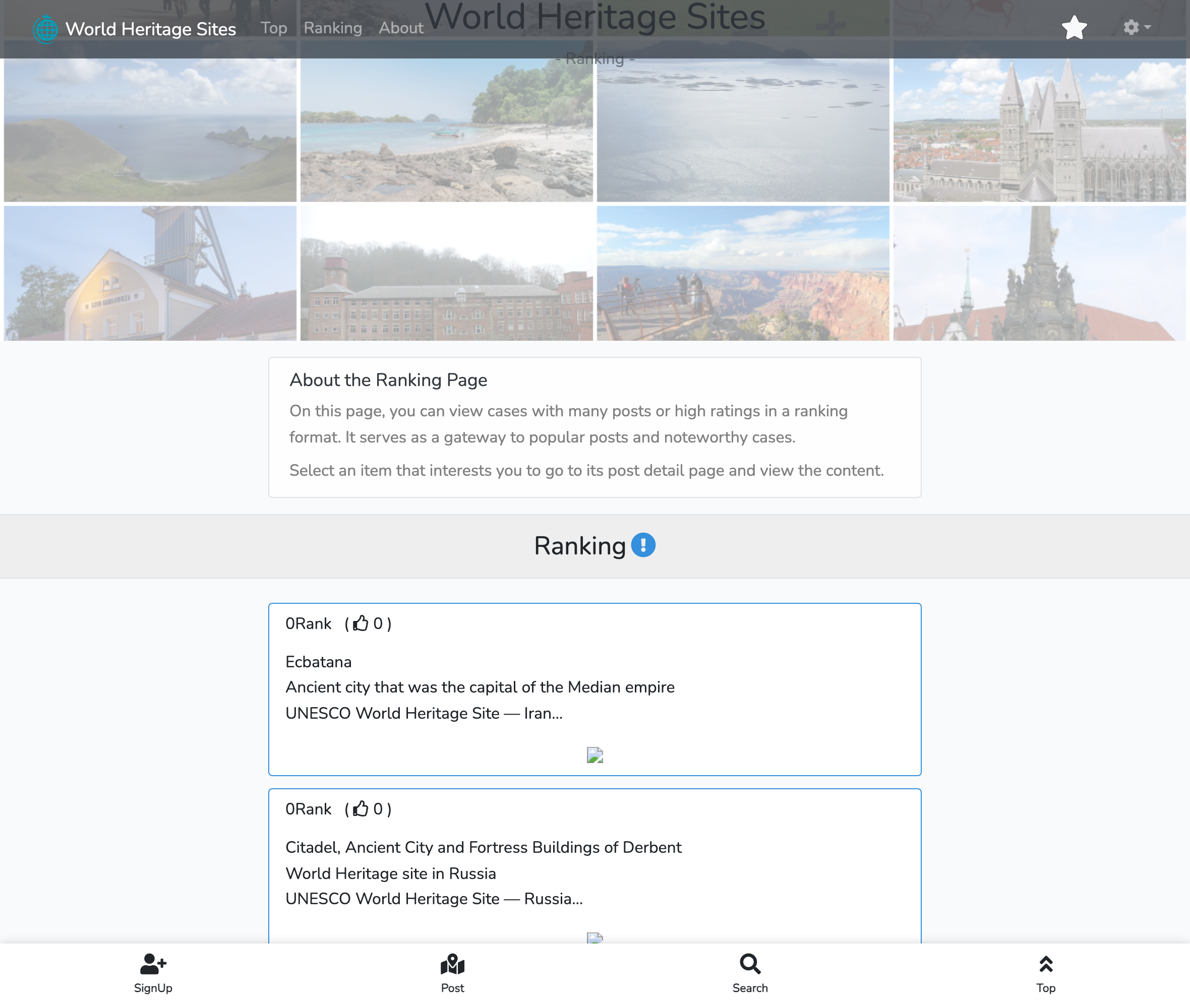Click the flat water tidal landscape photo
This screenshot has width=1190, height=1008.
coord(743,130)
